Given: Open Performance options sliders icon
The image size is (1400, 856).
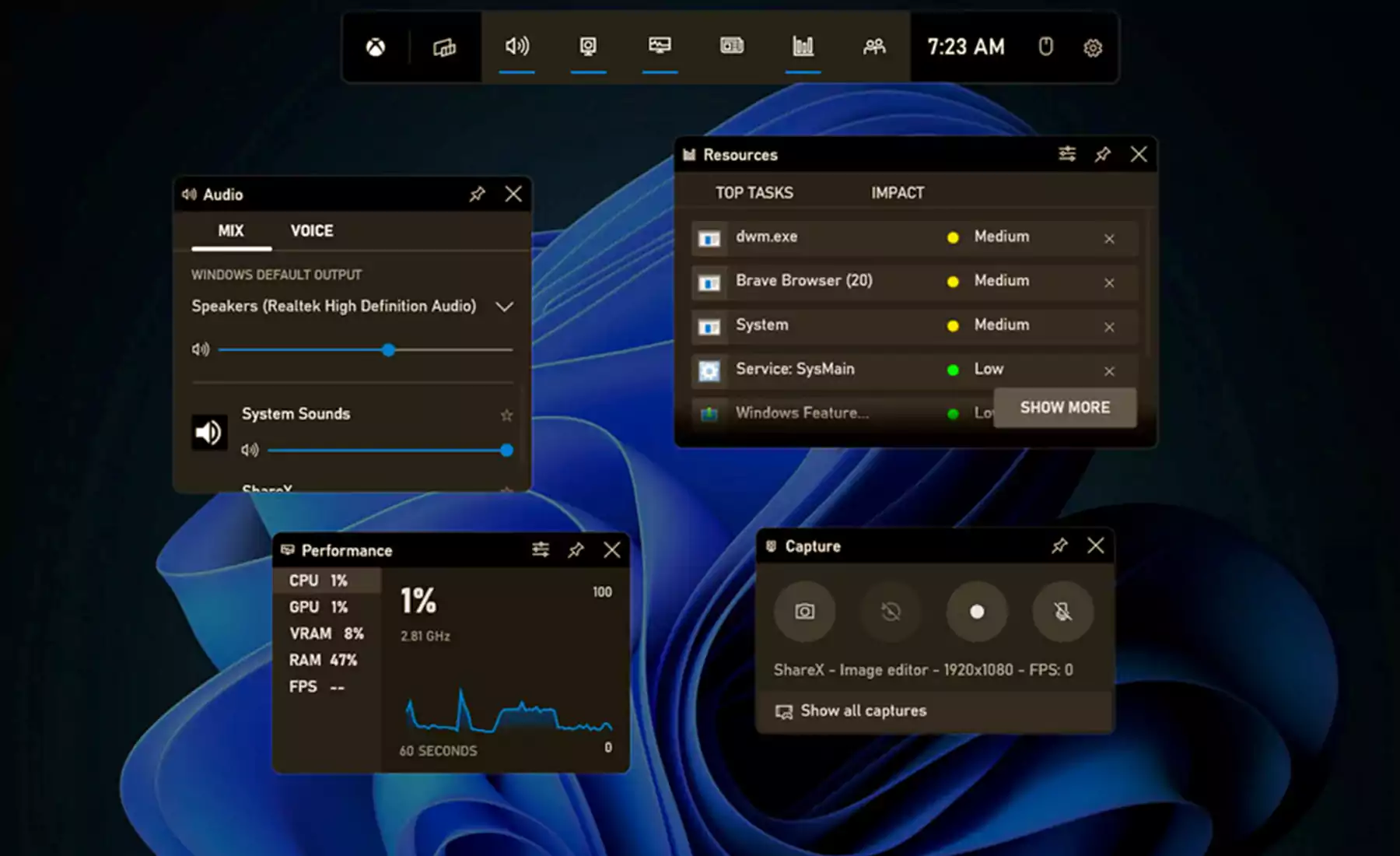Looking at the screenshot, I should pyautogui.click(x=541, y=550).
